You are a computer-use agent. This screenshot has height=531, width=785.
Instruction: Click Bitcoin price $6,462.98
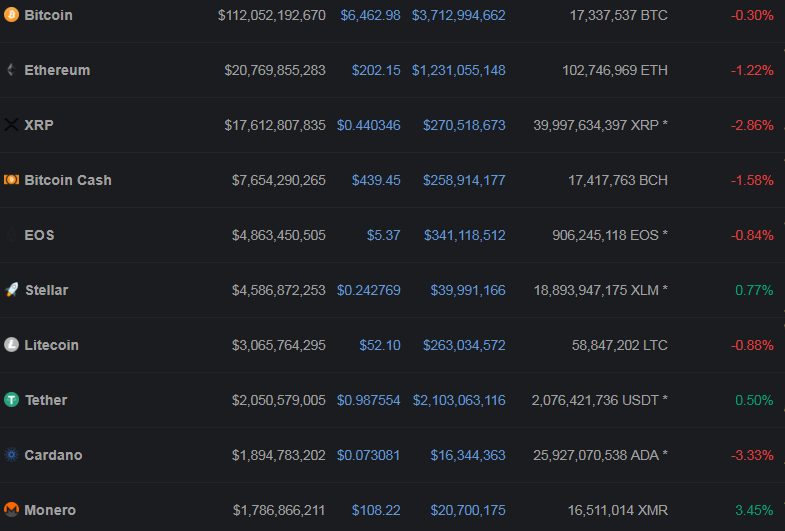coord(370,16)
